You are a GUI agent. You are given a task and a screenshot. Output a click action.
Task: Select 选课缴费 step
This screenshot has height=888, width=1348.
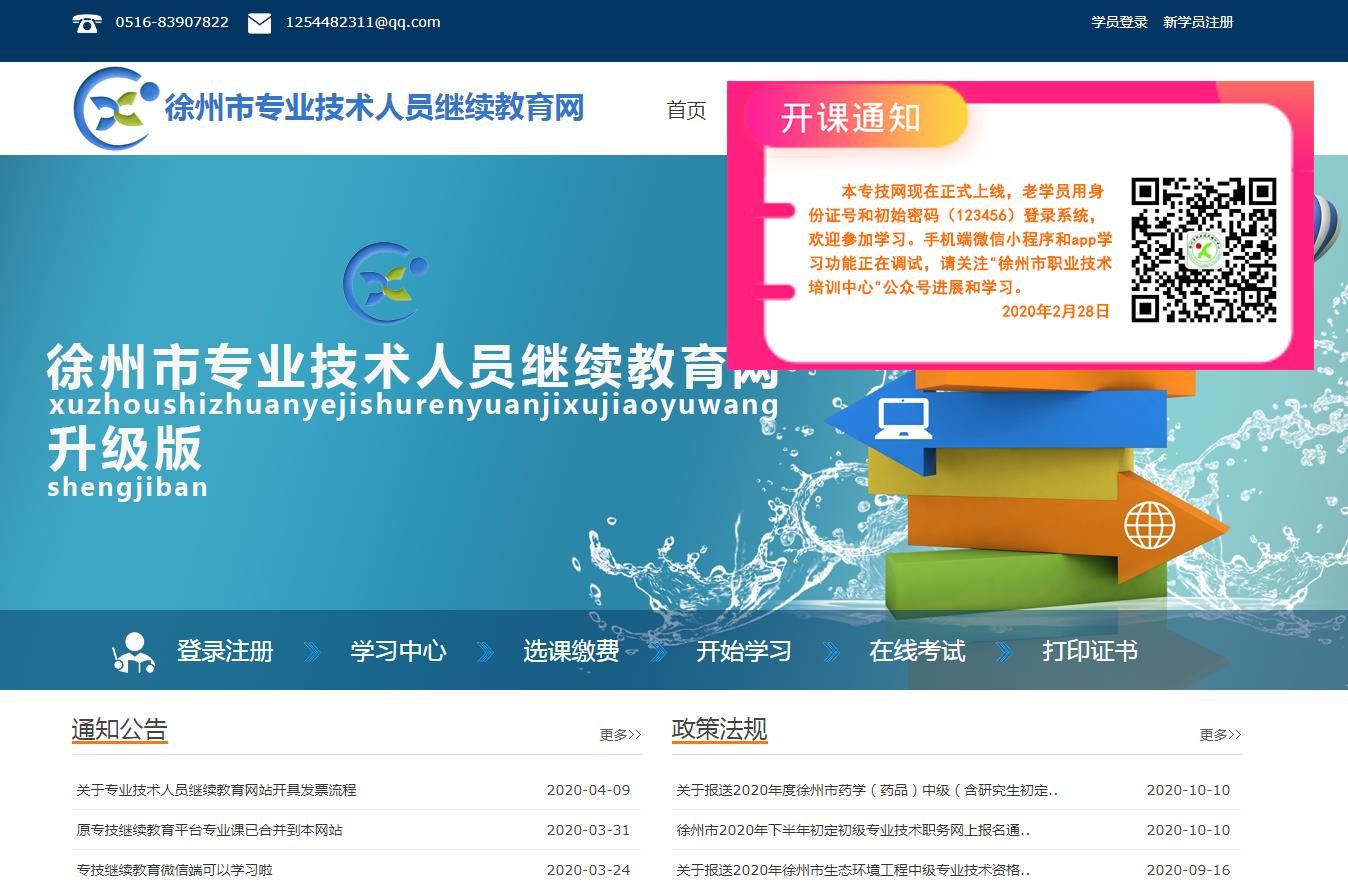571,652
